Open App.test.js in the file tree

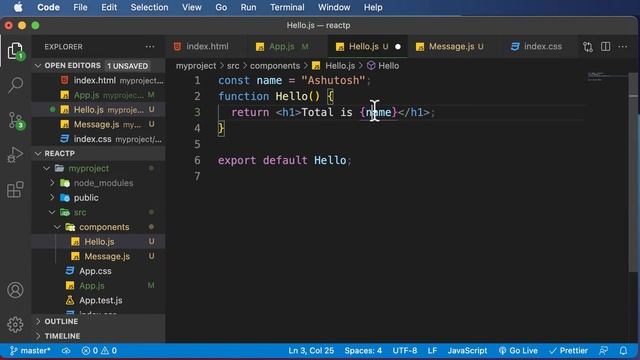pyautogui.click(x=98, y=300)
